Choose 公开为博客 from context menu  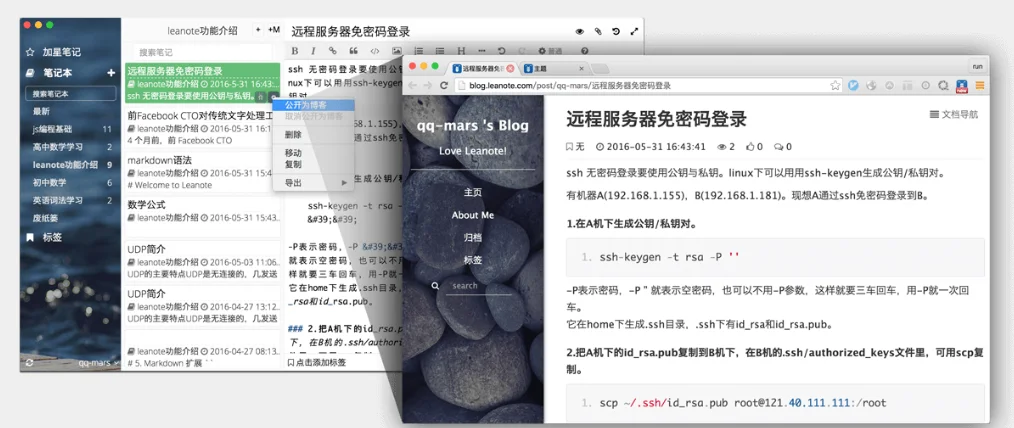[314, 104]
